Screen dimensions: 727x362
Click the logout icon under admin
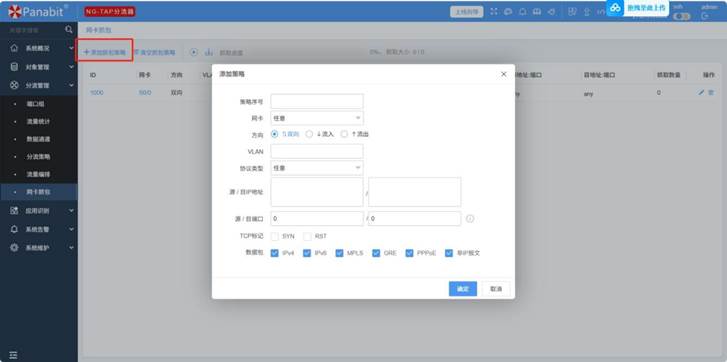coord(705,16)
